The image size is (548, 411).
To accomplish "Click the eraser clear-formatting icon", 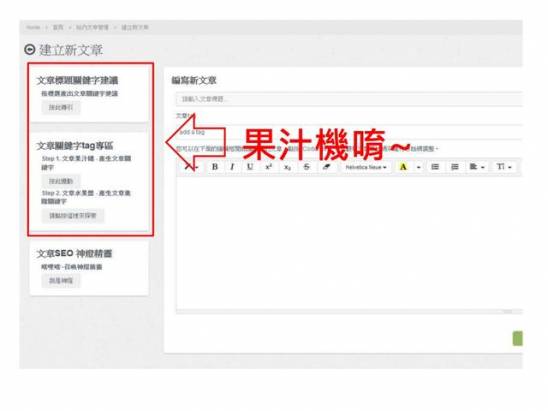I will pos(326,167).
